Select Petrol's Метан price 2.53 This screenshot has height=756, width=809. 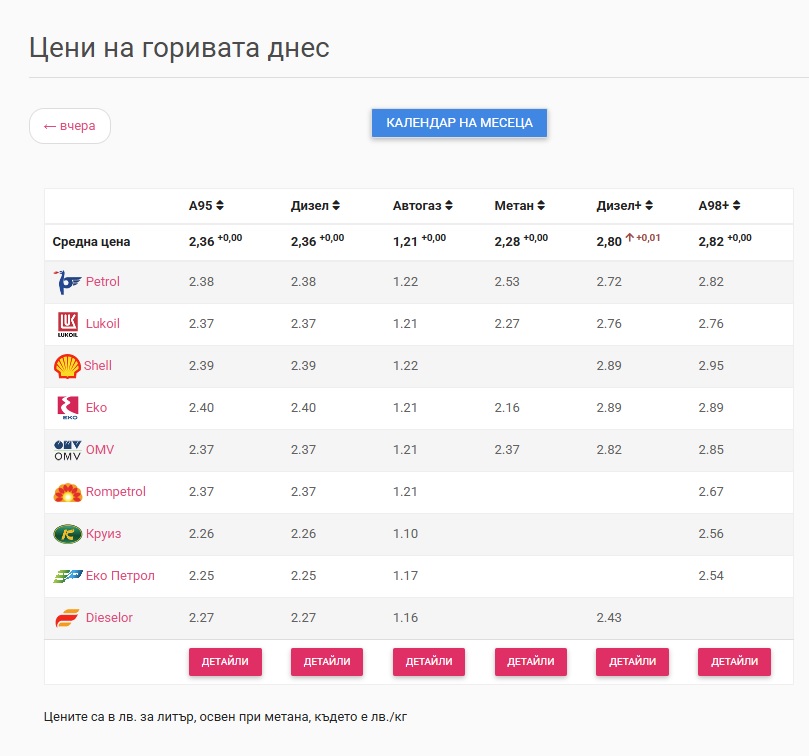[x=507, y=282]
